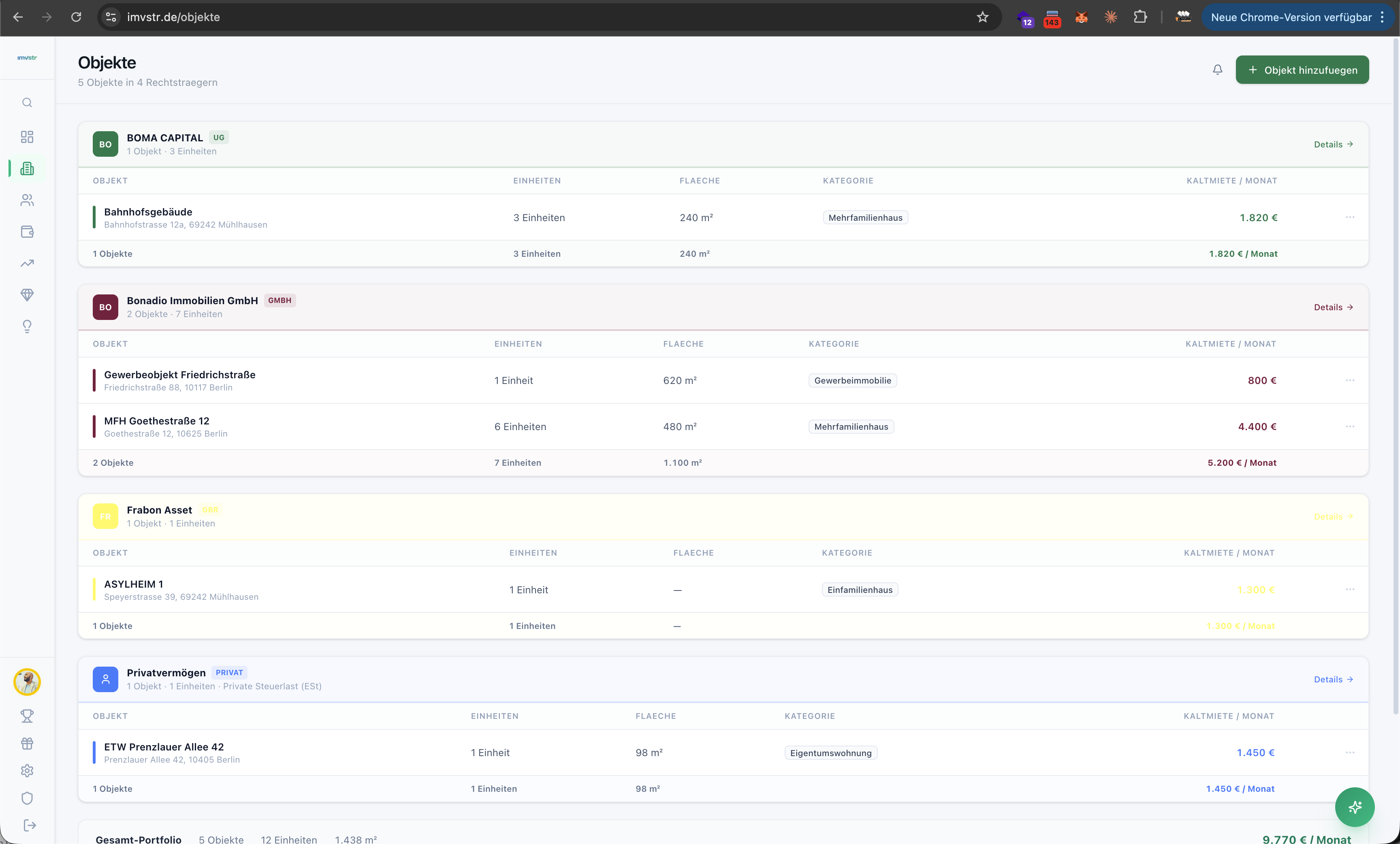Click the trophy icon in sidebar
The image size is (1400, 844).
[27, 716]
